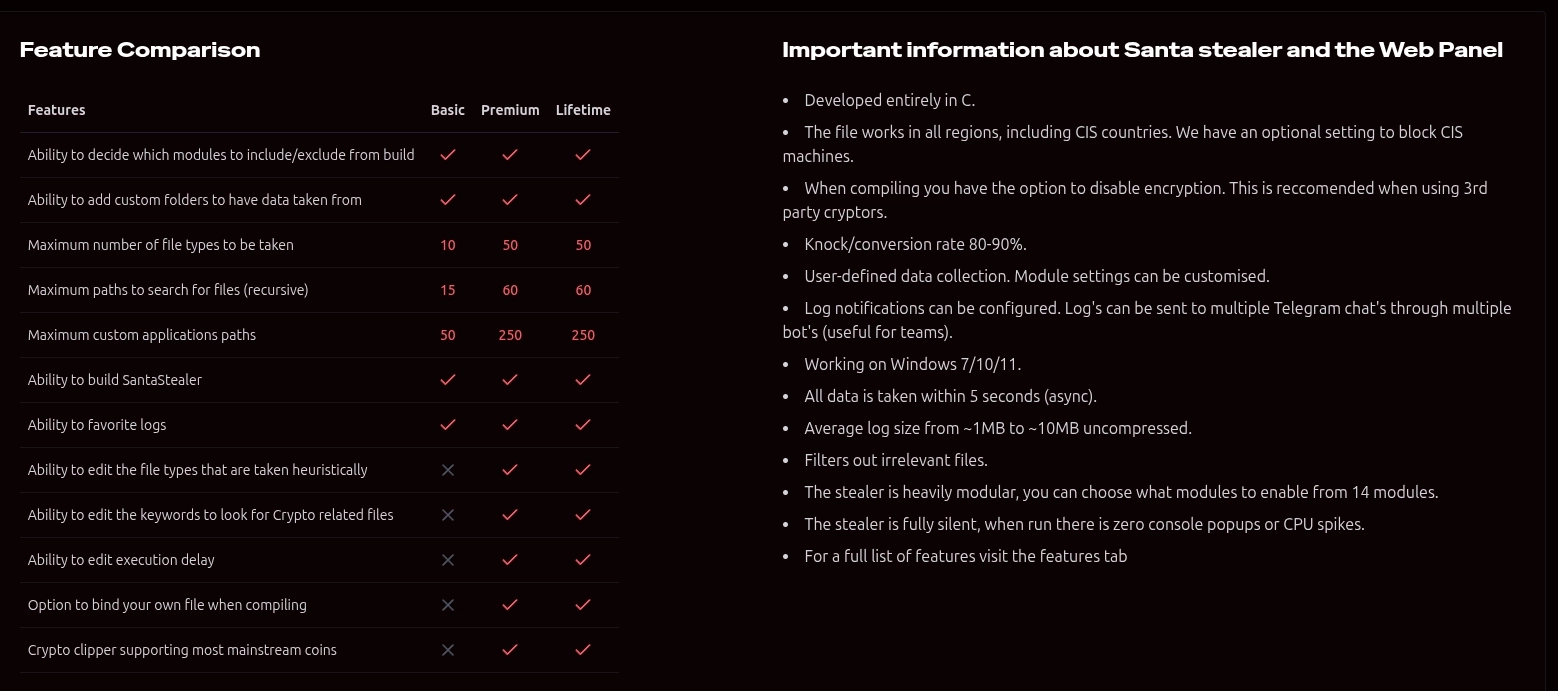Click the Premium checkmark for build row
This screenshot has width=1558, height=691.
[x=510, y=380]
